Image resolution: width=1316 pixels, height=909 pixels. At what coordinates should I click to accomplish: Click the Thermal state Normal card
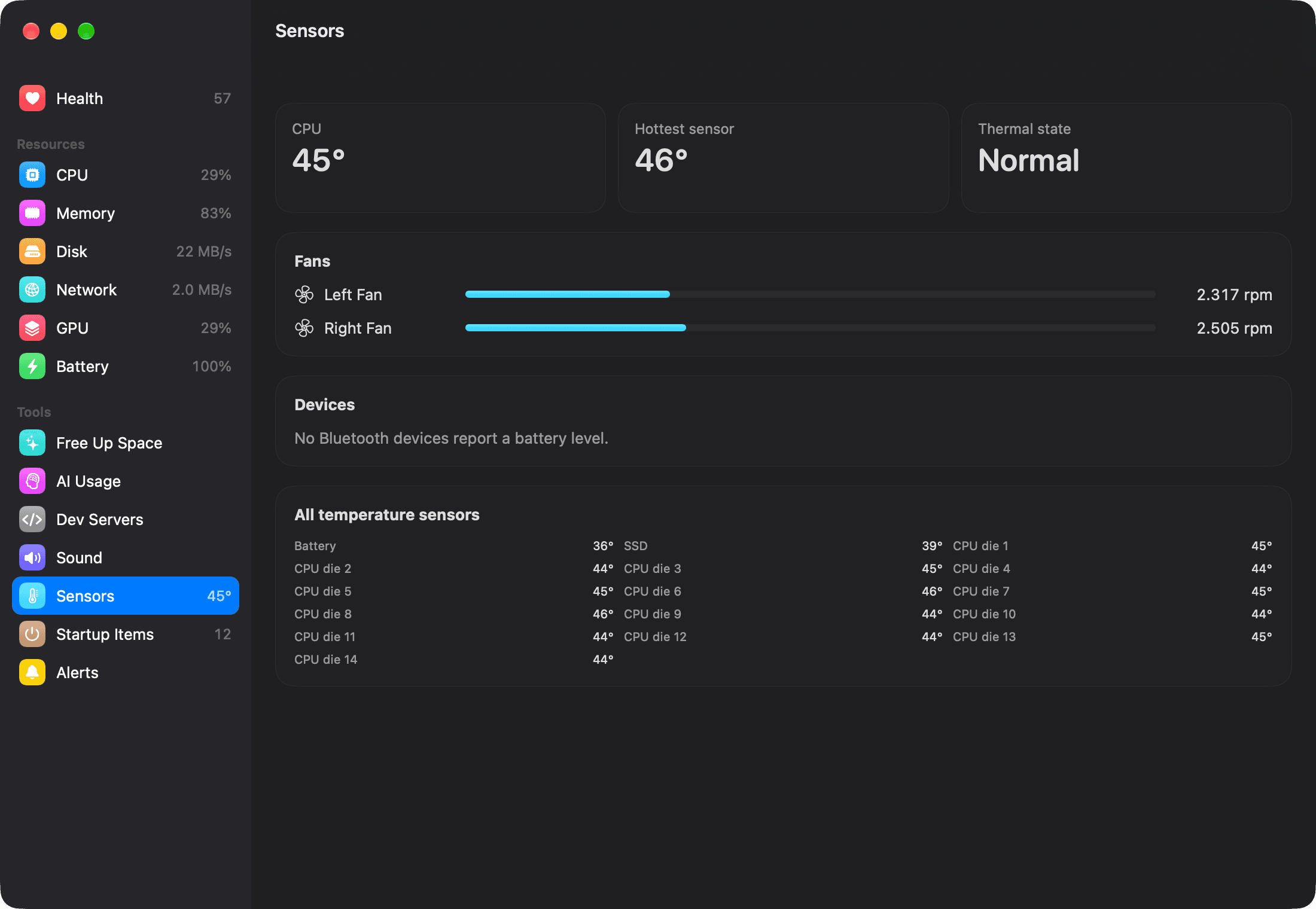[x=1126, y=158]
